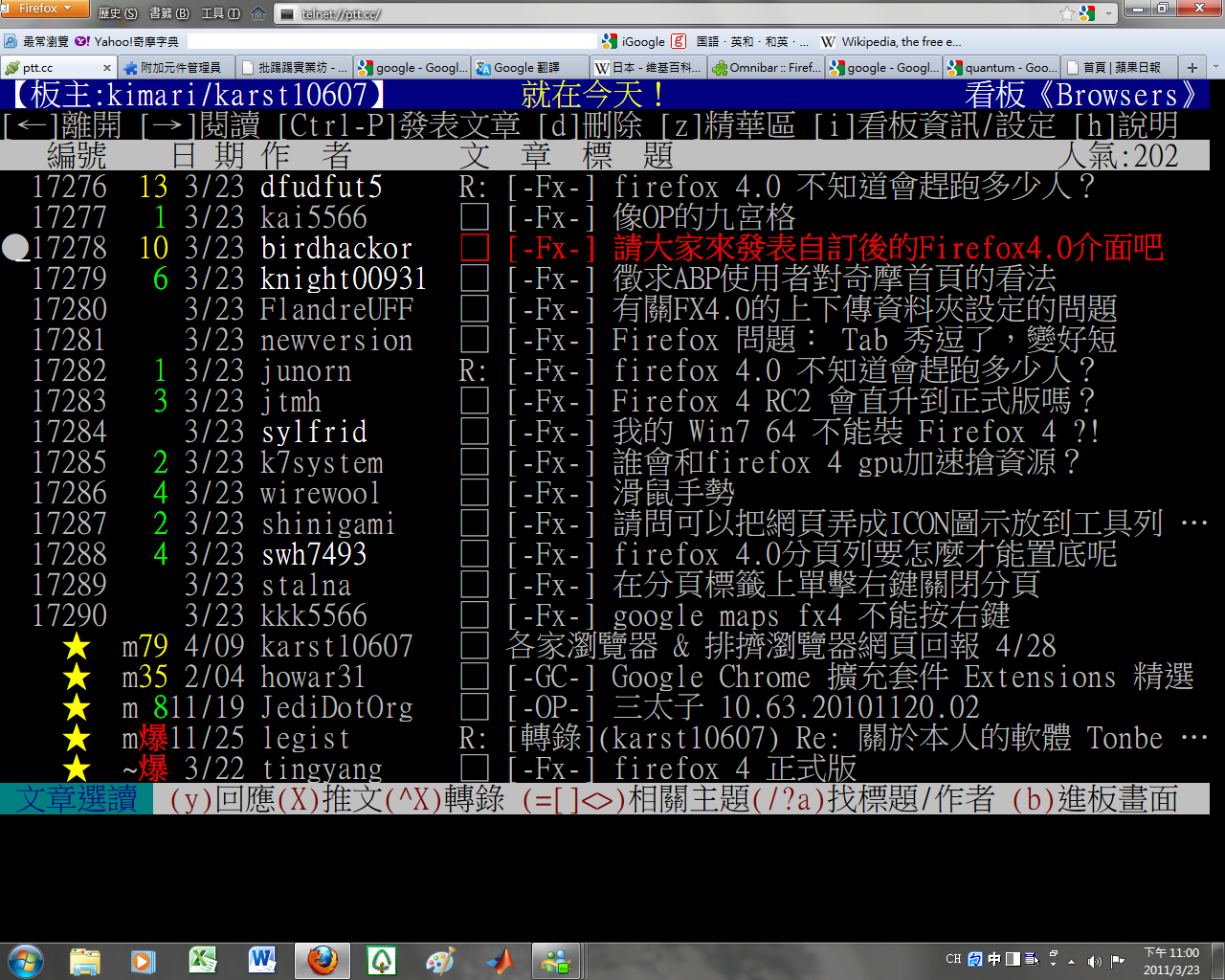Click post title 滑鼠手勢
Screen dimensions: 1225x980
(x=674, y=493)
